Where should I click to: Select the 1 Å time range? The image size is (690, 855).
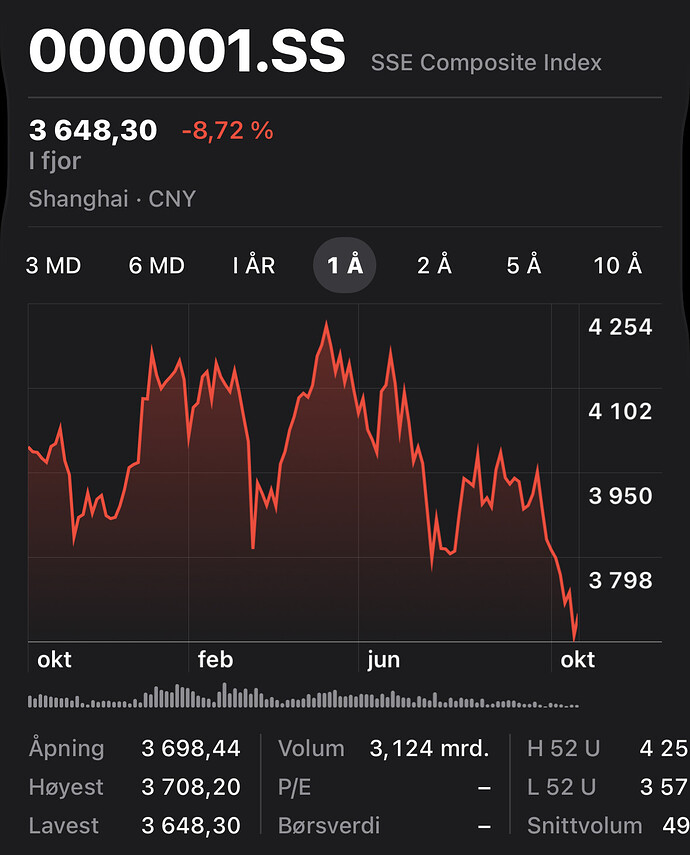tap(344, 265)
